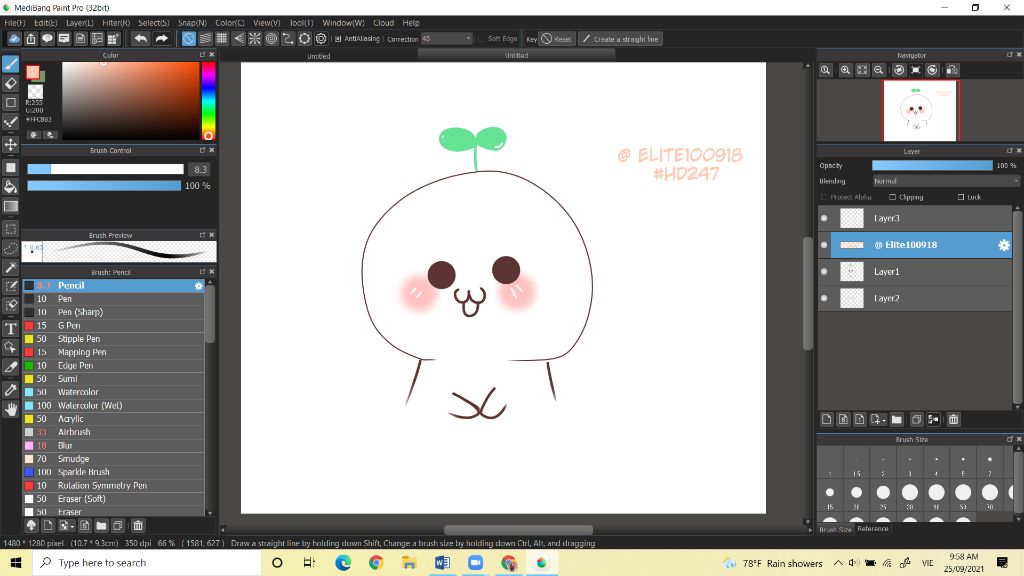This screenshot has width=1024, height=576.
Task: Turn off snap with the Snap Off icon
Action: (188, 39)
